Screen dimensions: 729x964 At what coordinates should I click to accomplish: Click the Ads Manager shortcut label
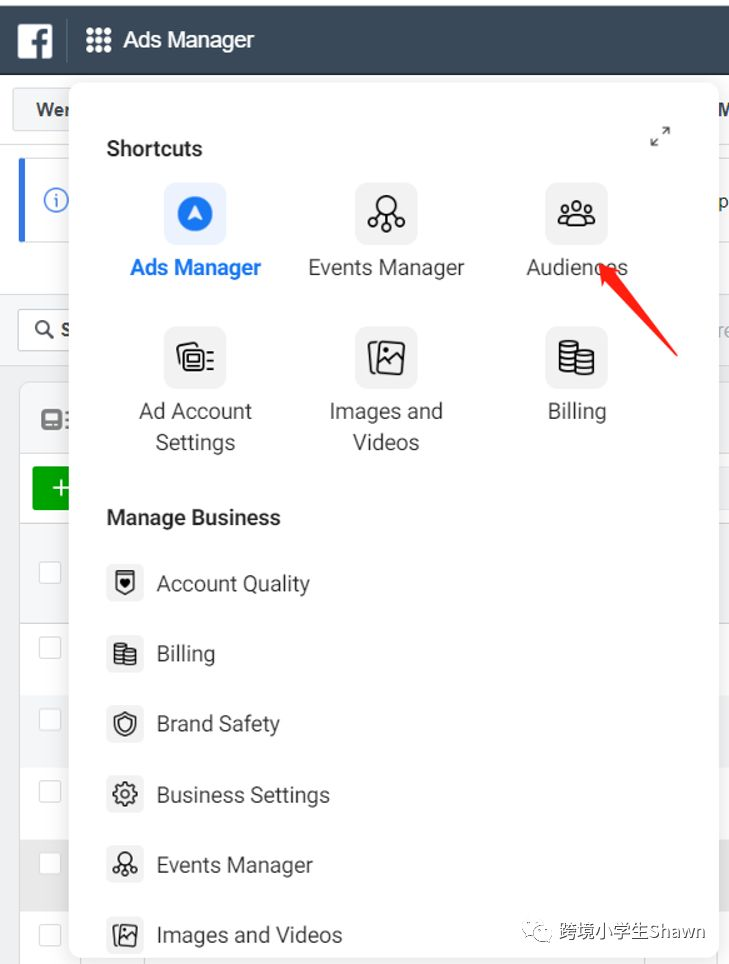[195, 267]
